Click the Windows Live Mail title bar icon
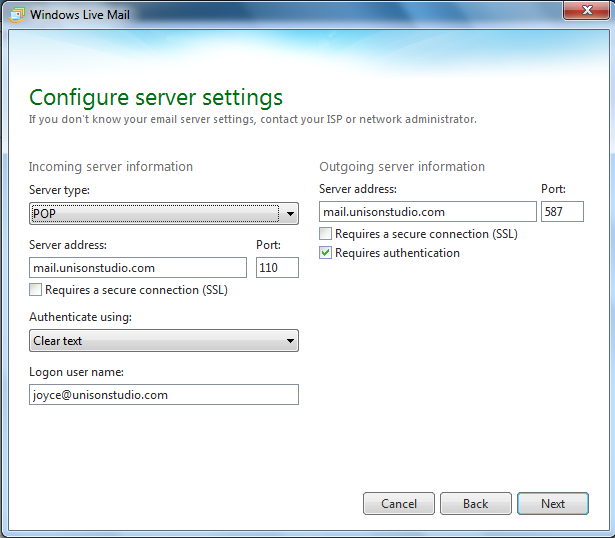 (17, 15)
